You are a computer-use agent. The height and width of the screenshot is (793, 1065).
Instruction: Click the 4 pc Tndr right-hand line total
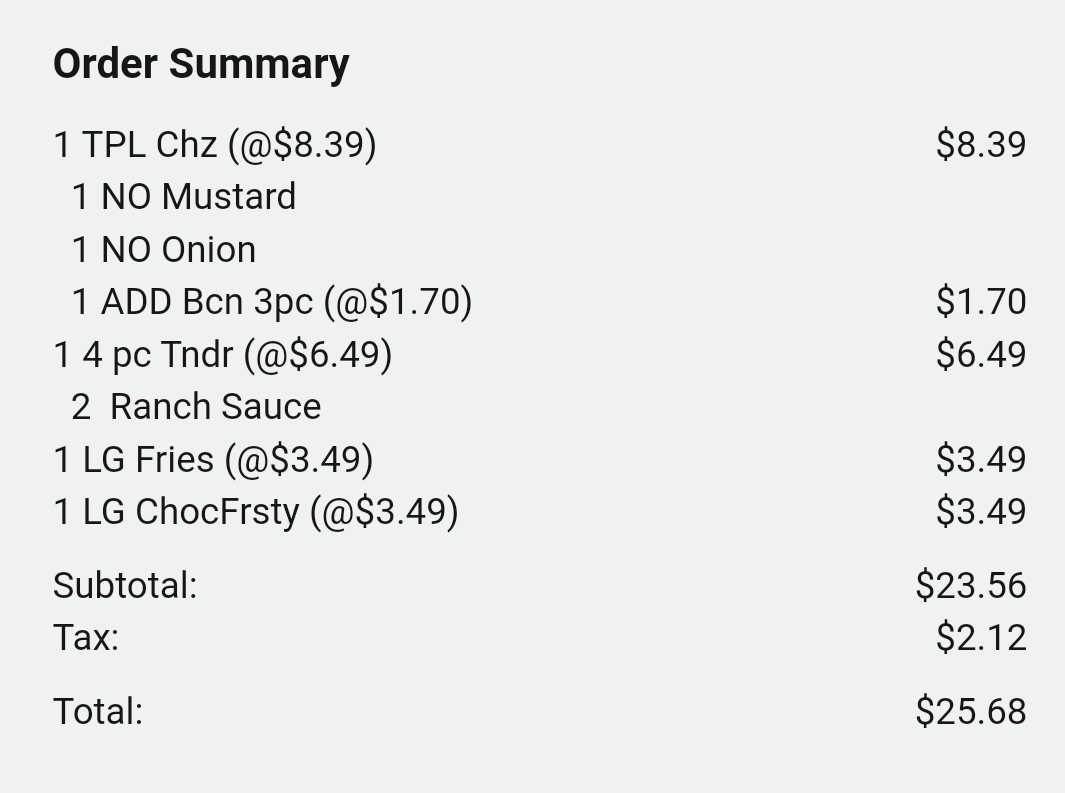coord(980,354)
